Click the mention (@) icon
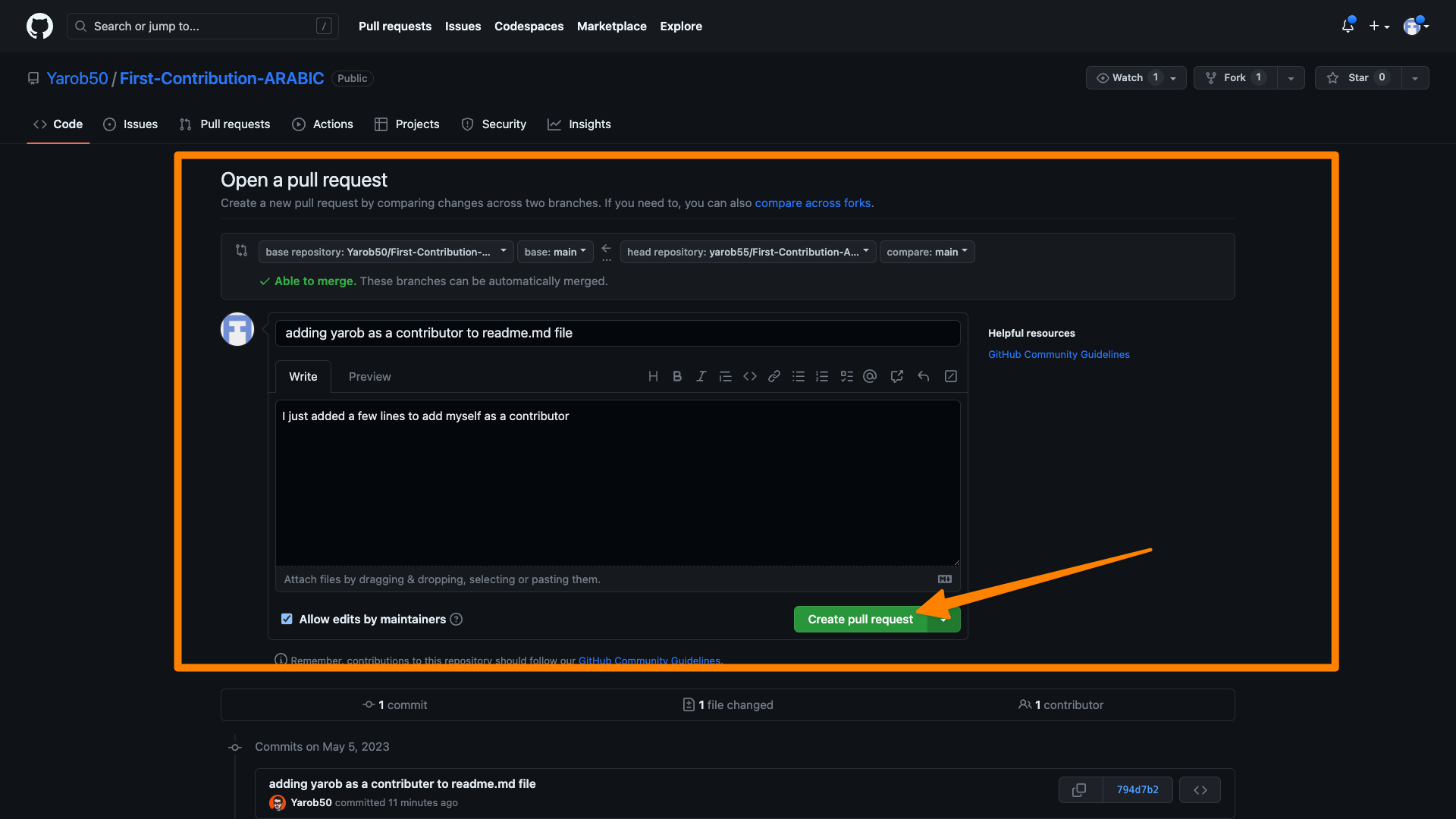 [870, 376]
